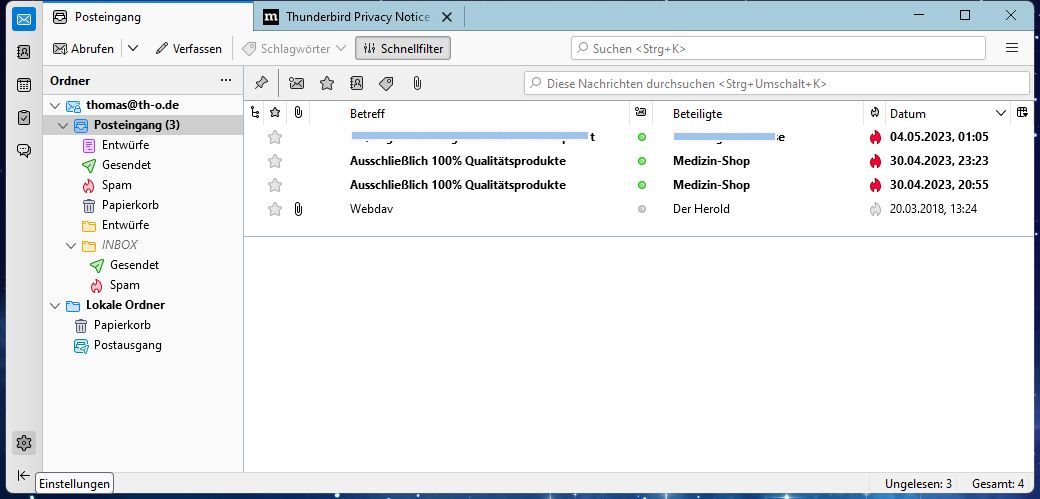The width and height of the screenshot is (1040, 499).
Task: Toggle the Schnellfilter button
Action: (x=403, y=48)
